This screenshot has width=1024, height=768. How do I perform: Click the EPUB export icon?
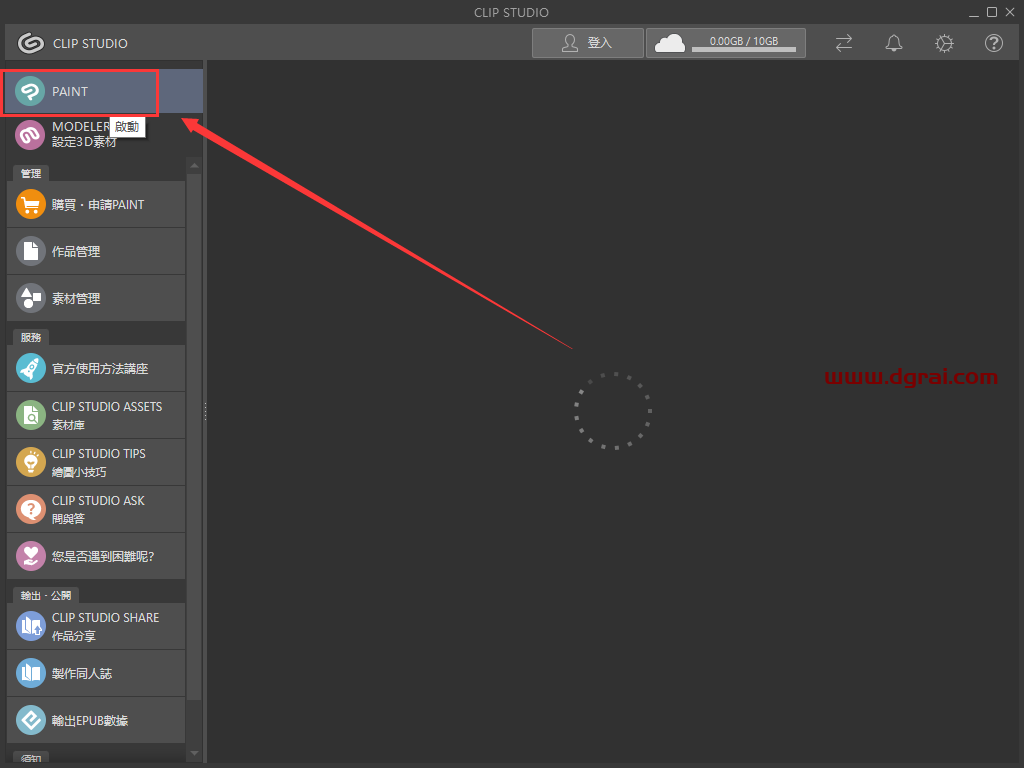(31, 720)
